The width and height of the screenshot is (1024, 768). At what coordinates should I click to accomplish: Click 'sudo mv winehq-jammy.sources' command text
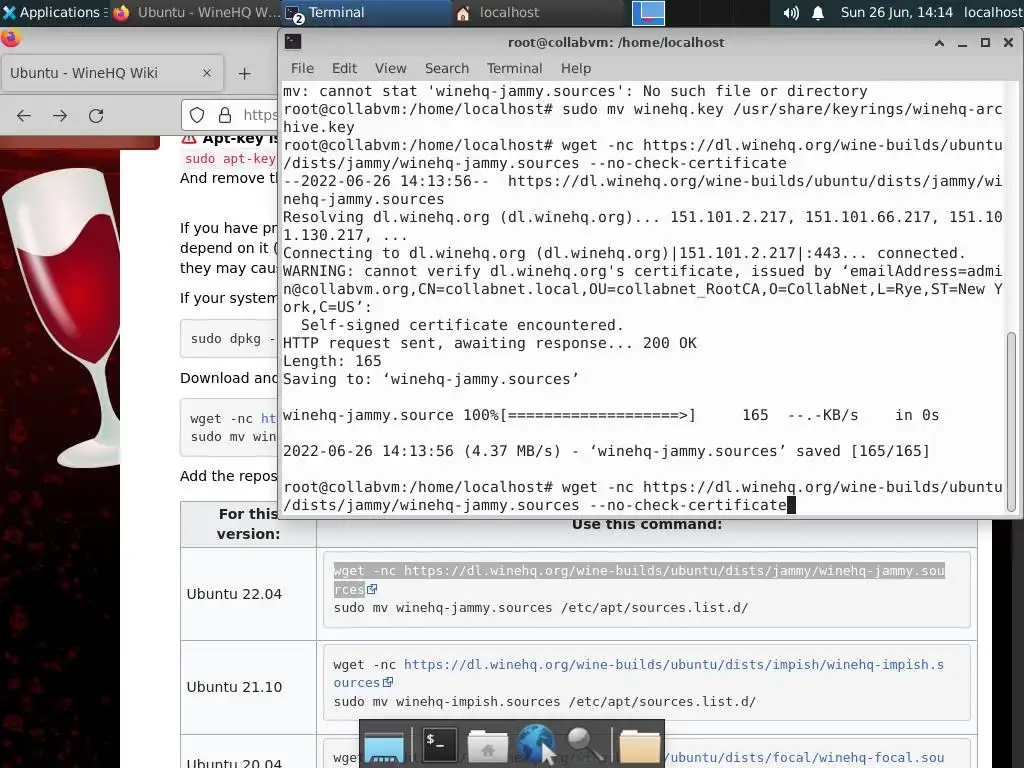point(541,607)
